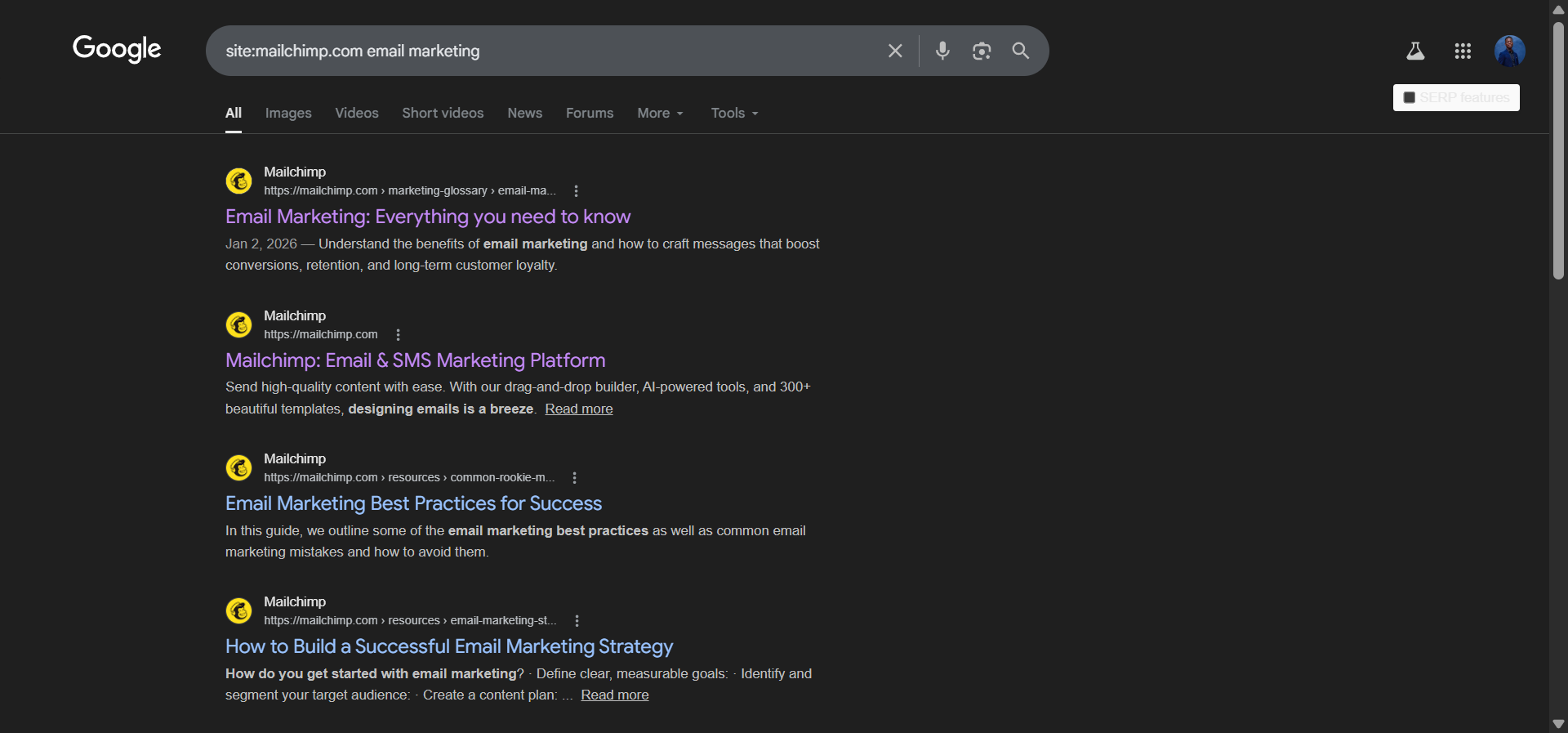
Task: Click Mailchimp favicon of mailchimp.com homepage result
Action: click(238, 324)
